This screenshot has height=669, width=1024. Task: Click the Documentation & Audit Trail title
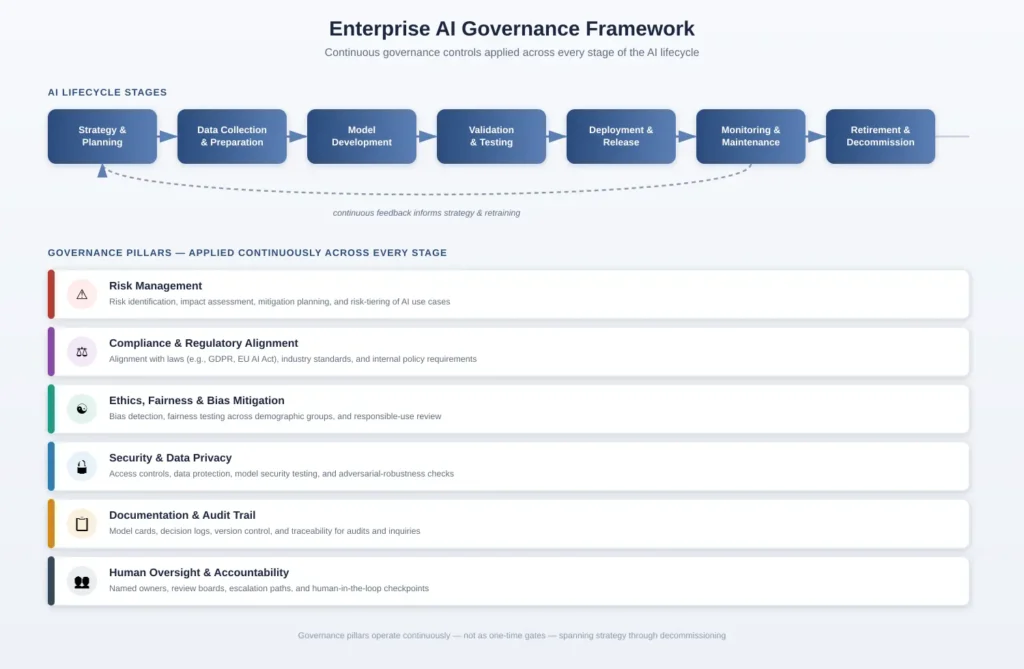click(182, 515)
